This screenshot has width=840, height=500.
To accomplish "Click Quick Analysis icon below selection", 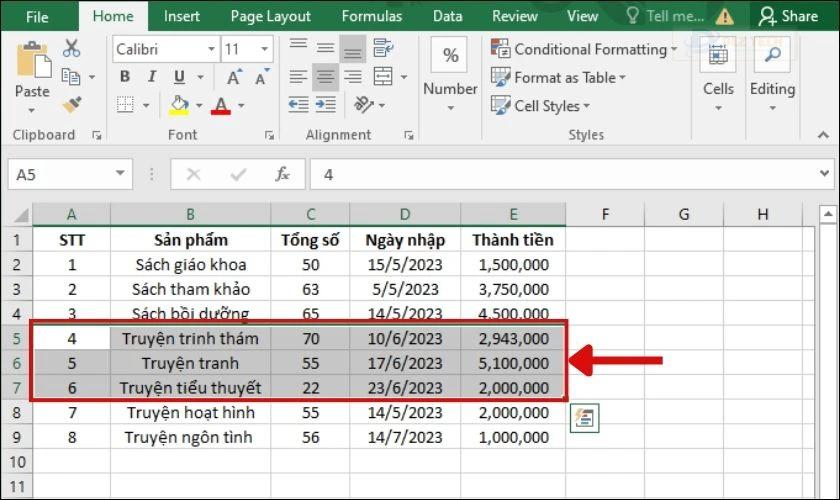I will click(x=584, y=418).
